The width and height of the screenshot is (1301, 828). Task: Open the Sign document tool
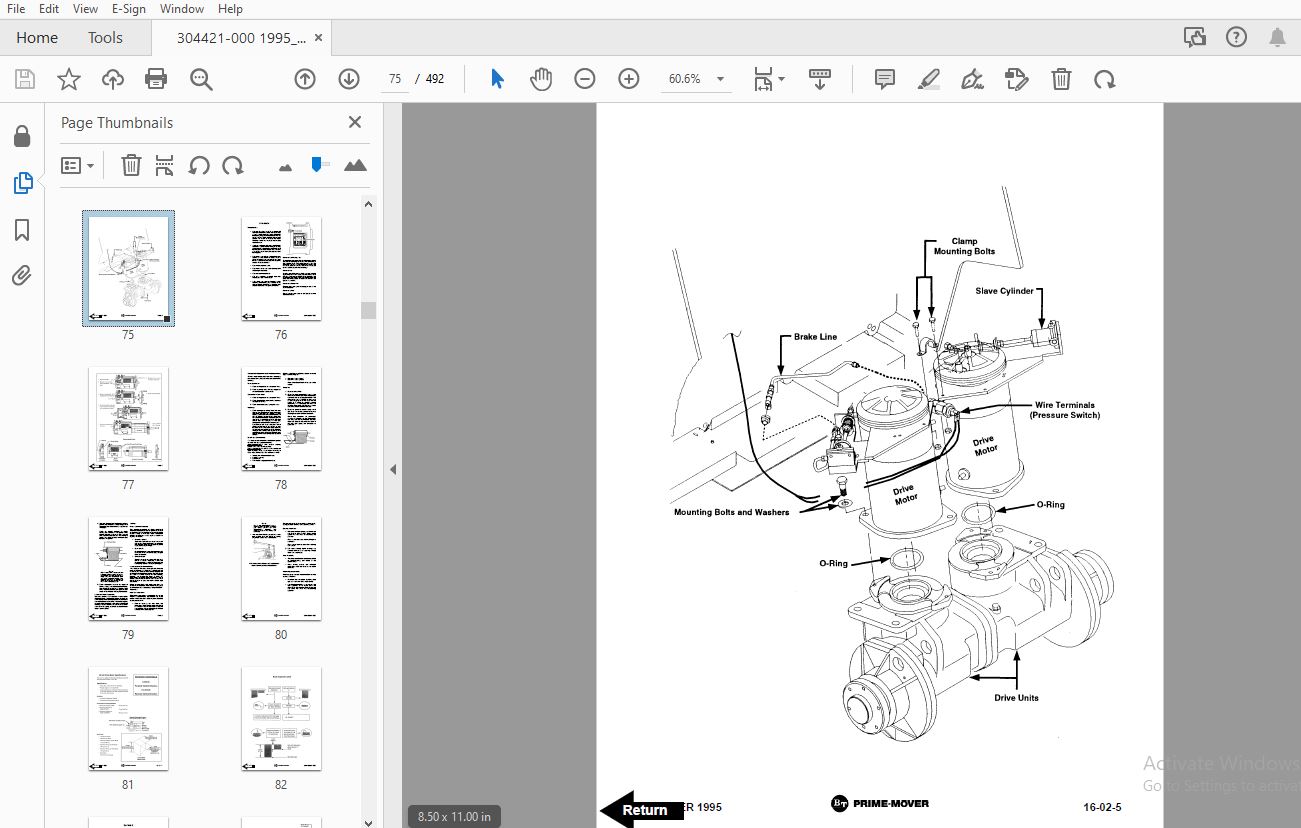coord(973,79)
